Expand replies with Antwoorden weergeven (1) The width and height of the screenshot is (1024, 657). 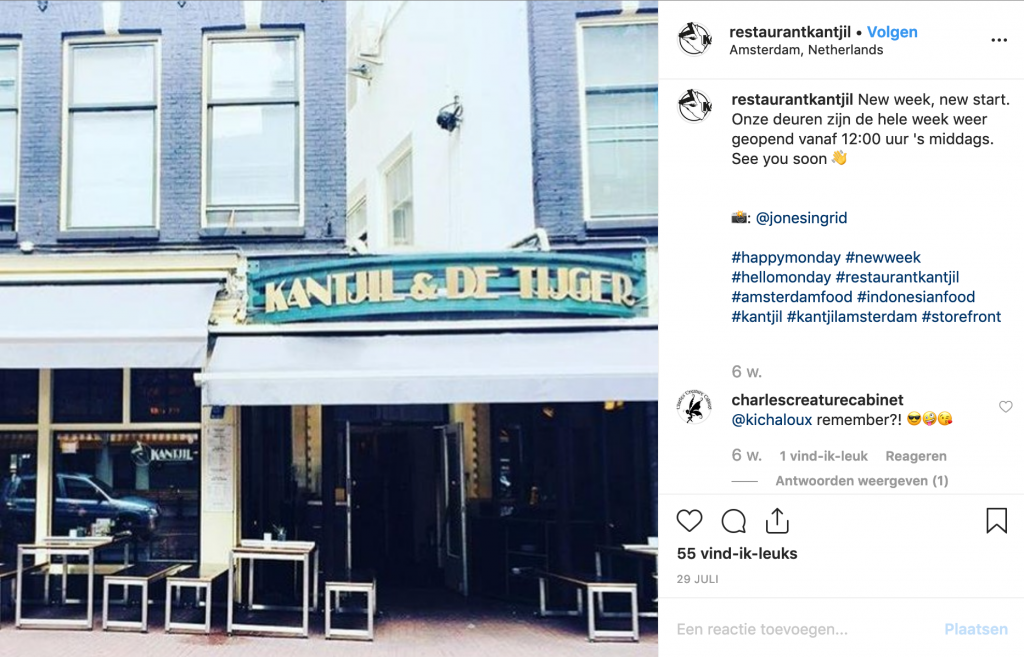861,481
